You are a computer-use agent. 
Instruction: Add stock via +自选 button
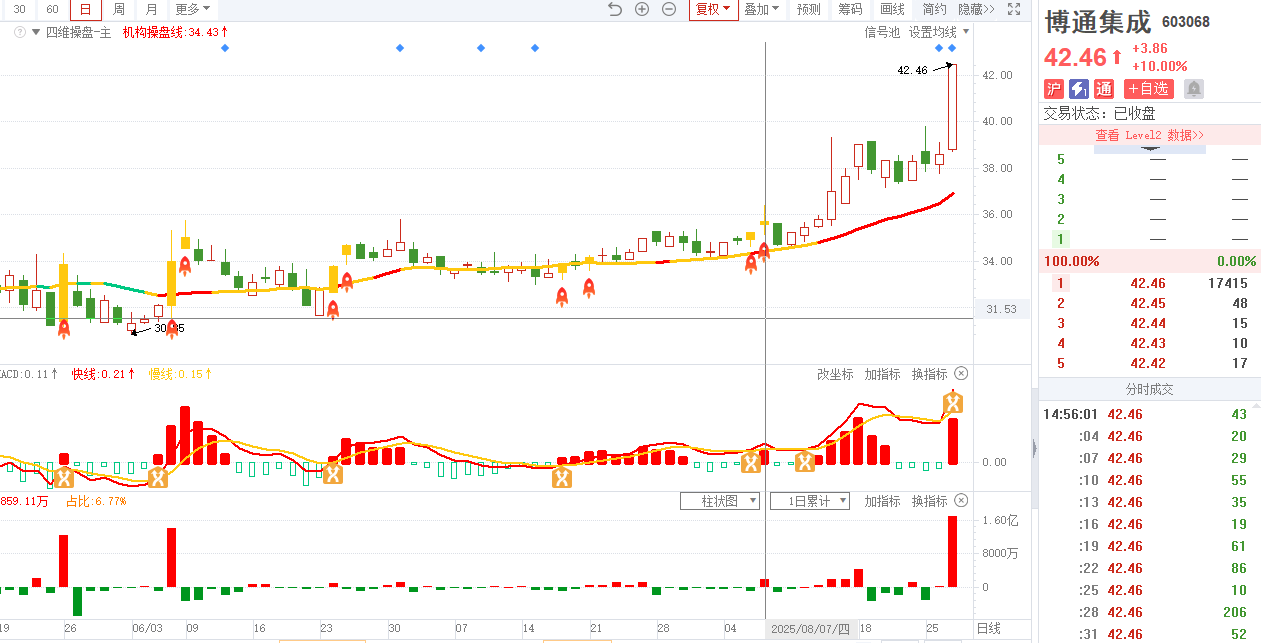(x=1148, y=89)
